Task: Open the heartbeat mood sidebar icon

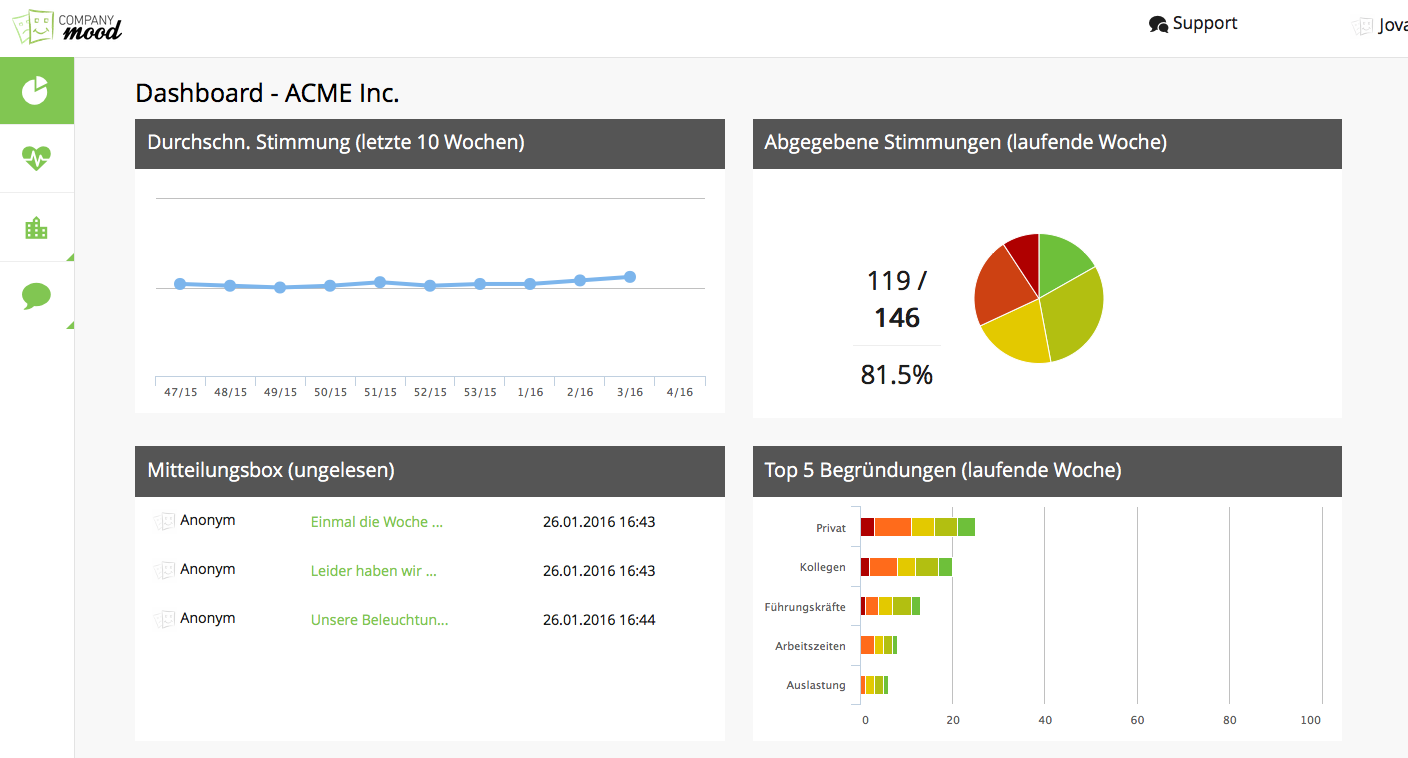Action: click(x=36, y=158)
